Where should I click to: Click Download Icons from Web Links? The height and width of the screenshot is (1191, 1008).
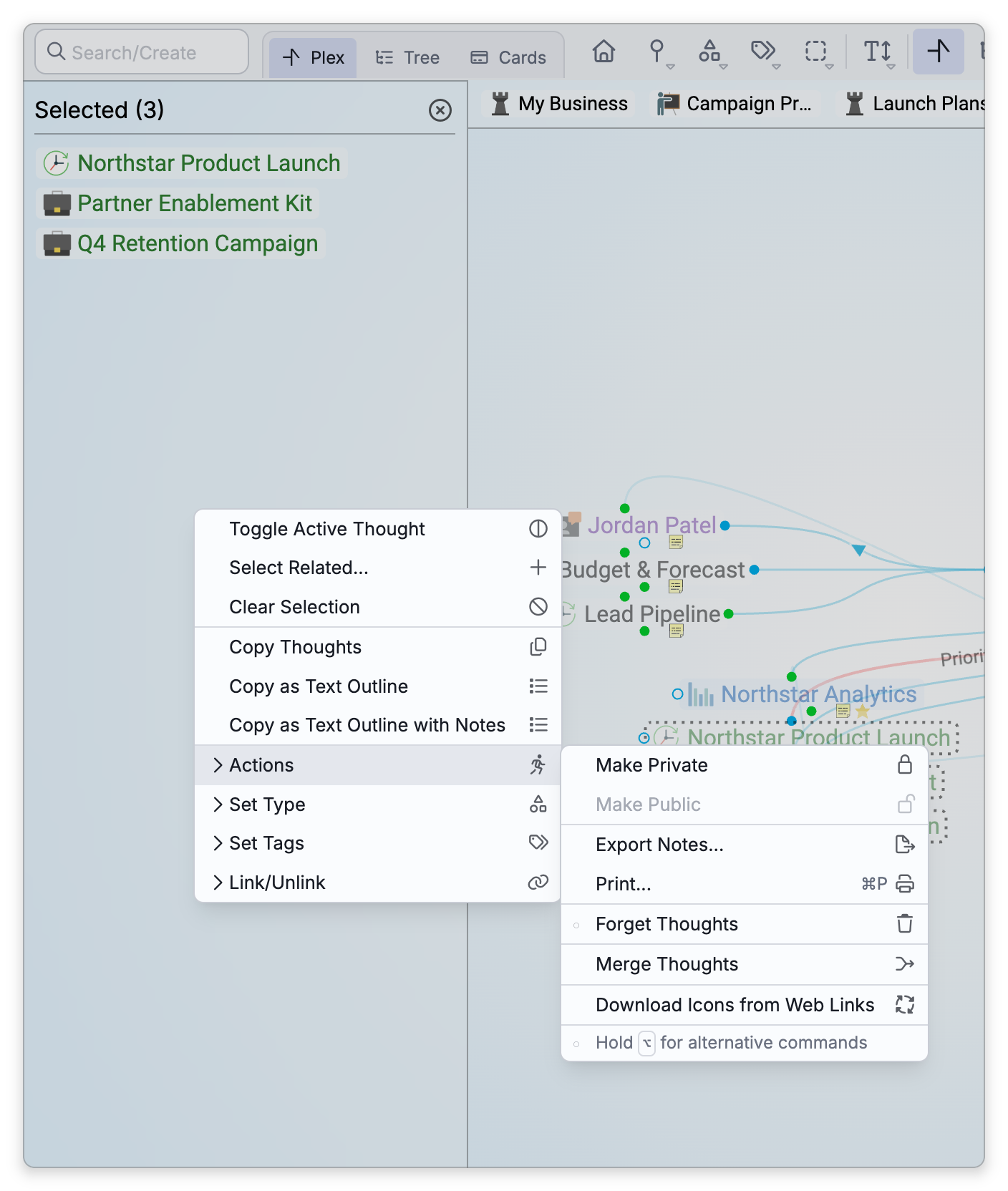tap(744, 1005)
